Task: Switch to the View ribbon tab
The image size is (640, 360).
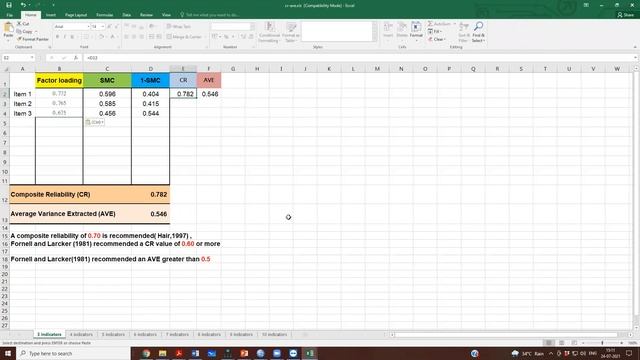Action: (x=166, y=15)
